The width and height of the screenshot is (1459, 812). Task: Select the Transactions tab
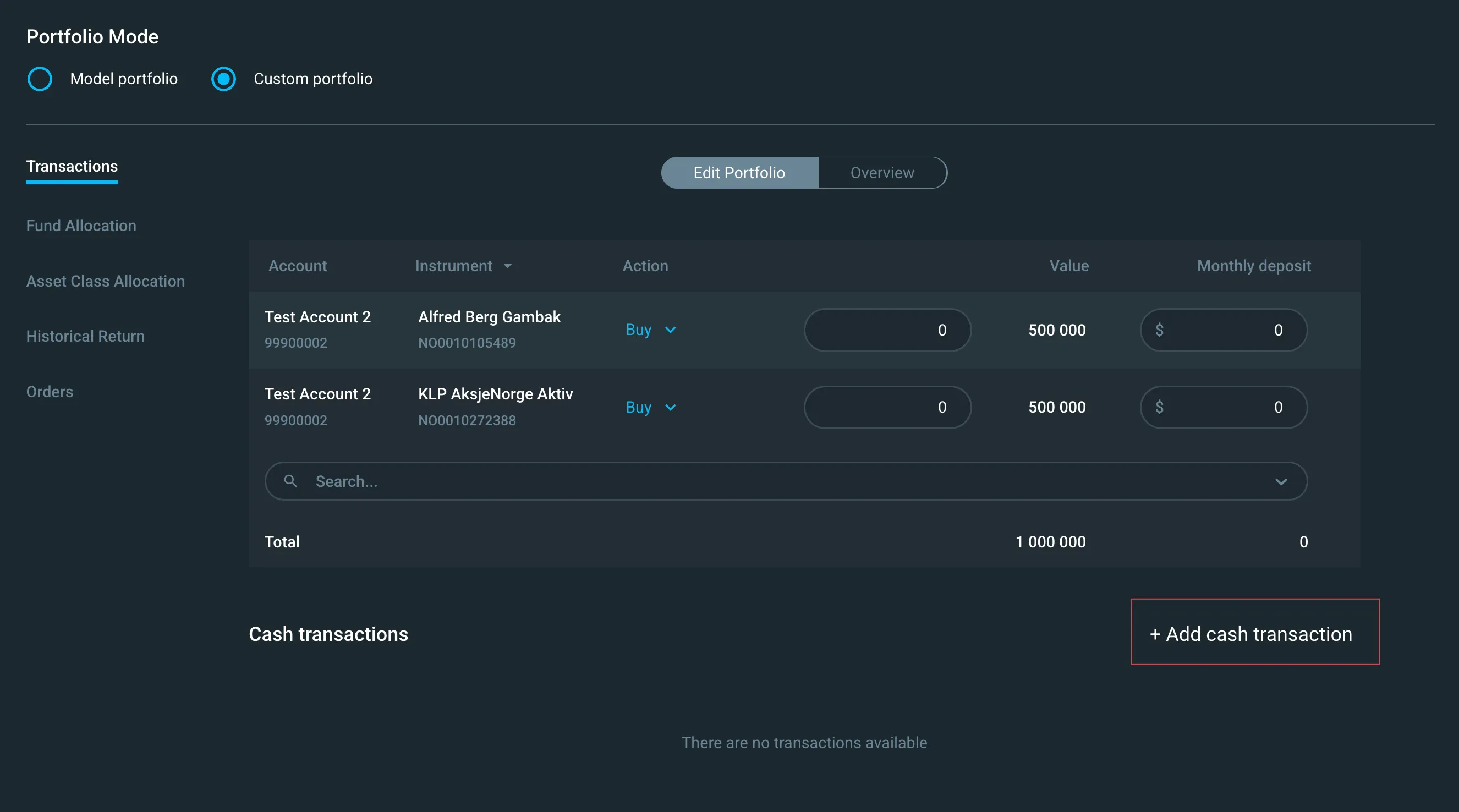pyautogui.click(x=72, y=167)
